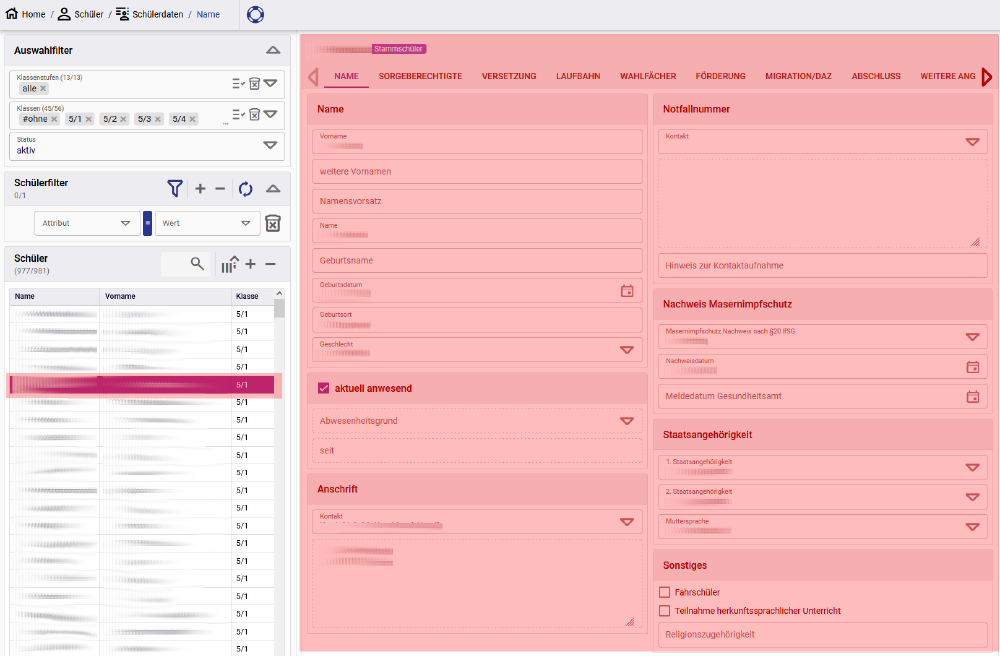Click the refresh icon in Schülerfilter

click(x=246, y=188)
